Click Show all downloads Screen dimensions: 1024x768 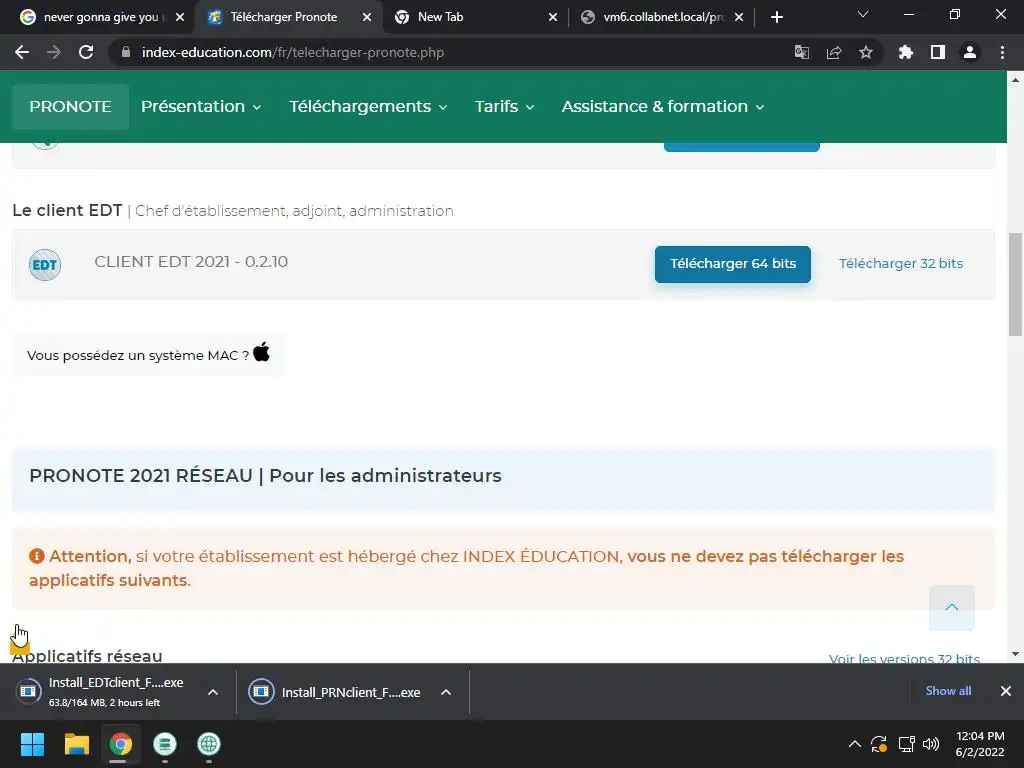coord(948,691)
